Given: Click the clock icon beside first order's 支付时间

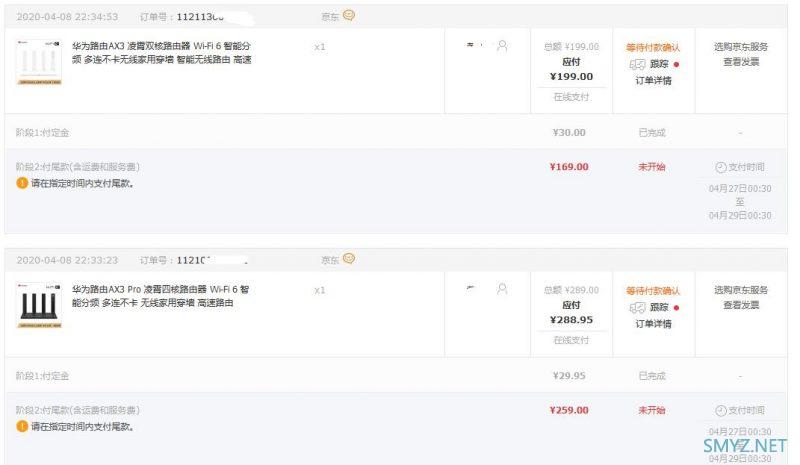Looking at the screenshot, I should click(x=720, y=167).
